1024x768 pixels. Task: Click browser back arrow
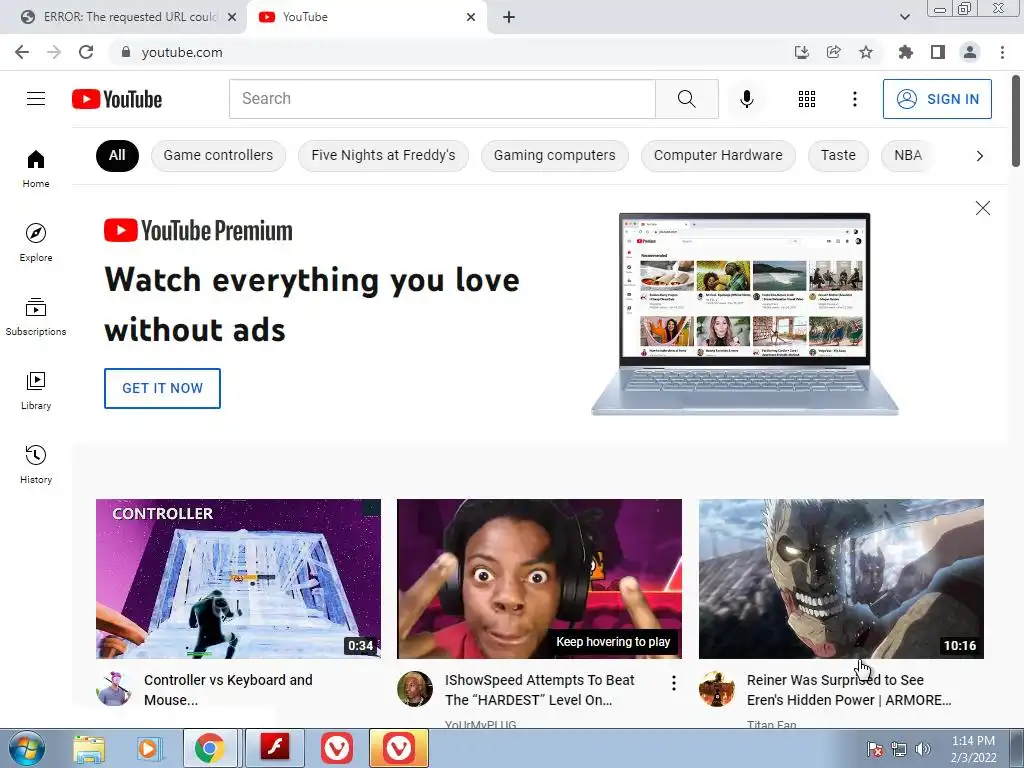click(22, 52)
